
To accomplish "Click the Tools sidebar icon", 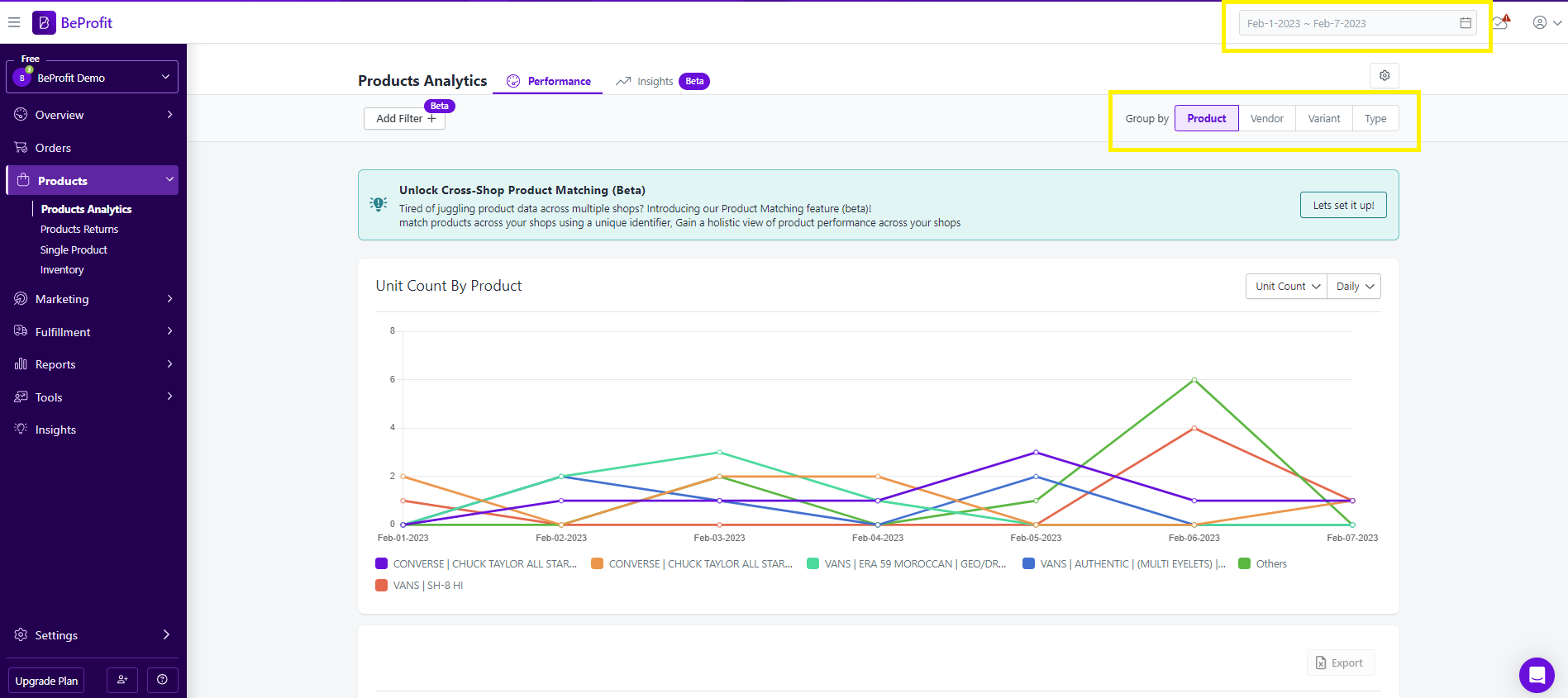I will click(x=21, y=396).
